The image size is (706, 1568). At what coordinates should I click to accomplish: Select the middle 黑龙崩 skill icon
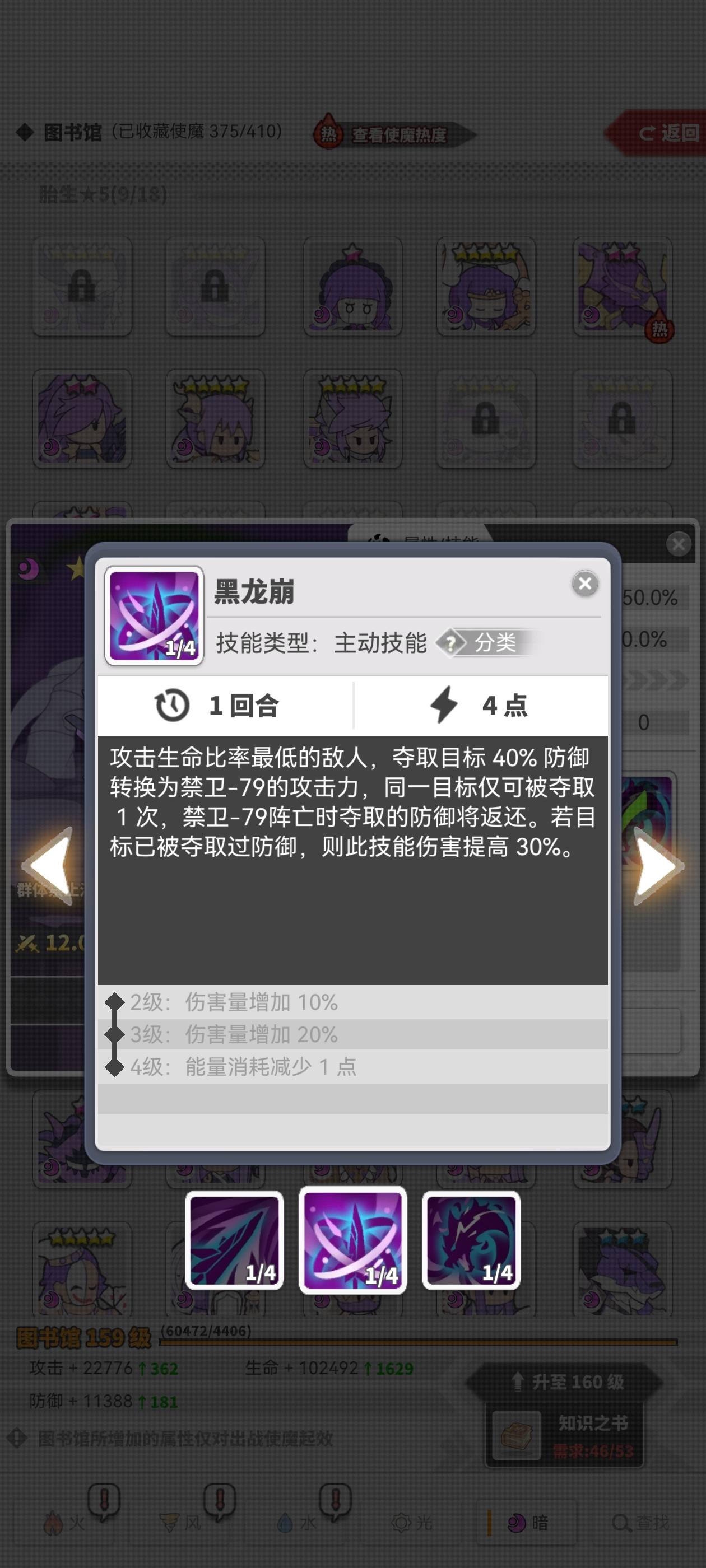[x=352, y=1240]
